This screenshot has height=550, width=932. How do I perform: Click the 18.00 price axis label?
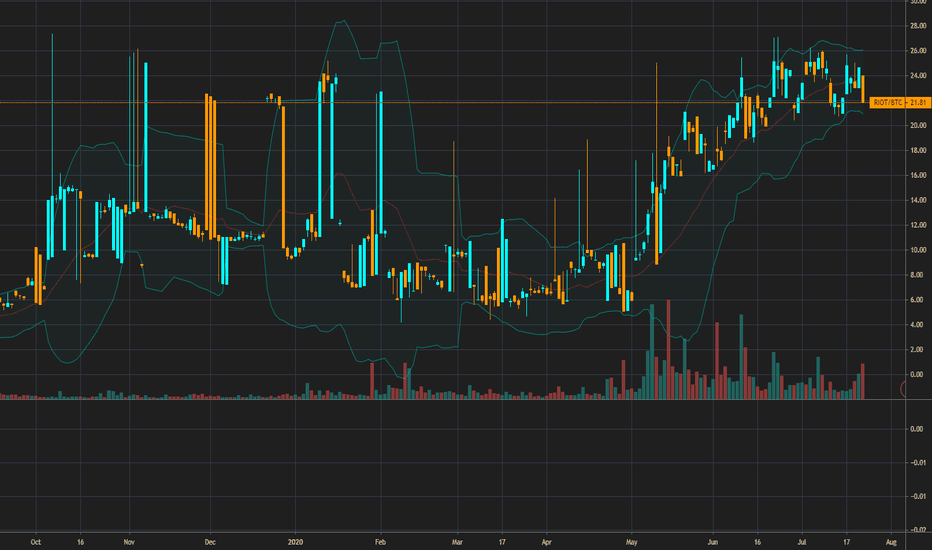[x=918, y=150]
